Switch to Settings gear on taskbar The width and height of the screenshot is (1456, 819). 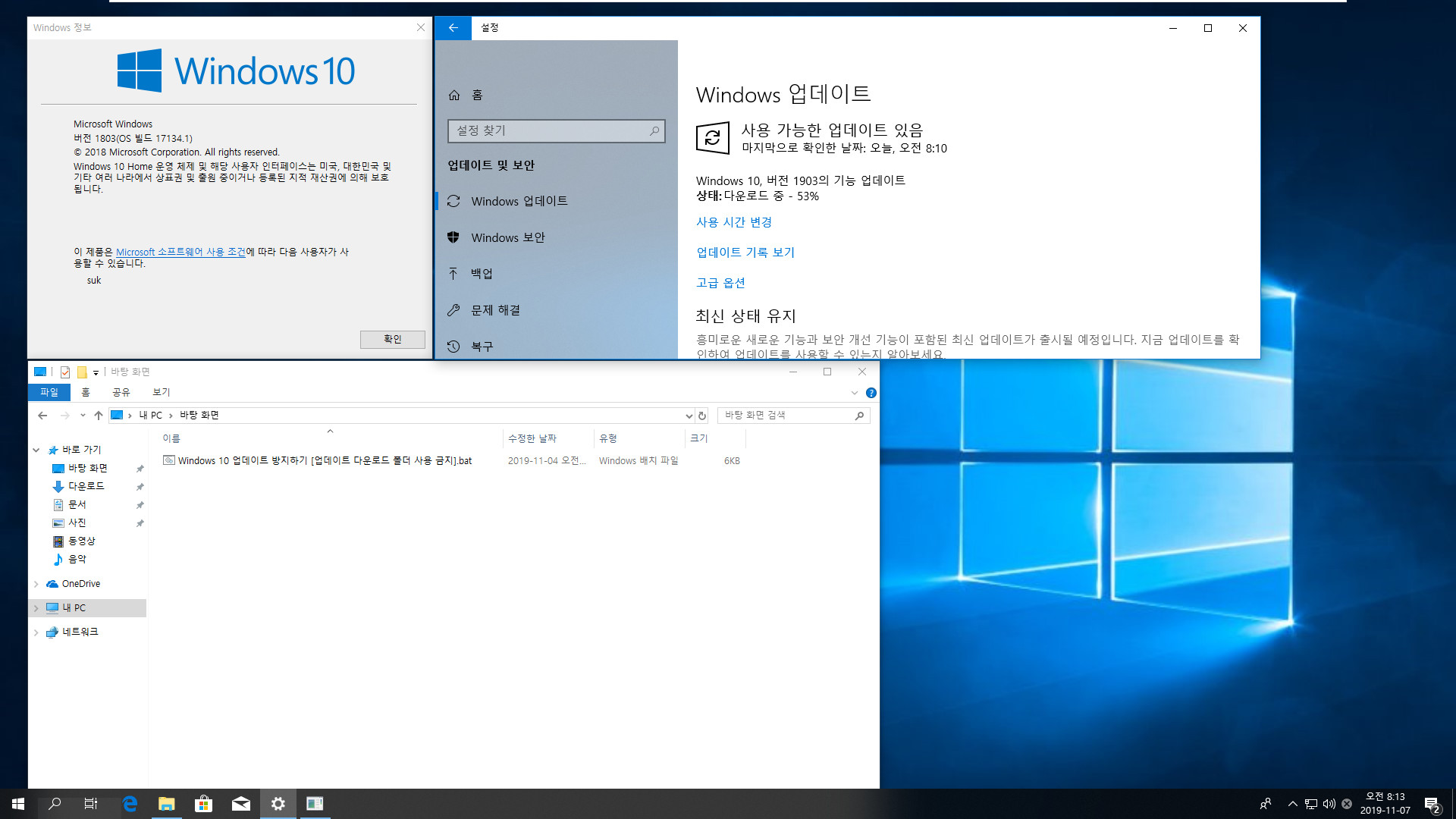[x=278, y=804]
